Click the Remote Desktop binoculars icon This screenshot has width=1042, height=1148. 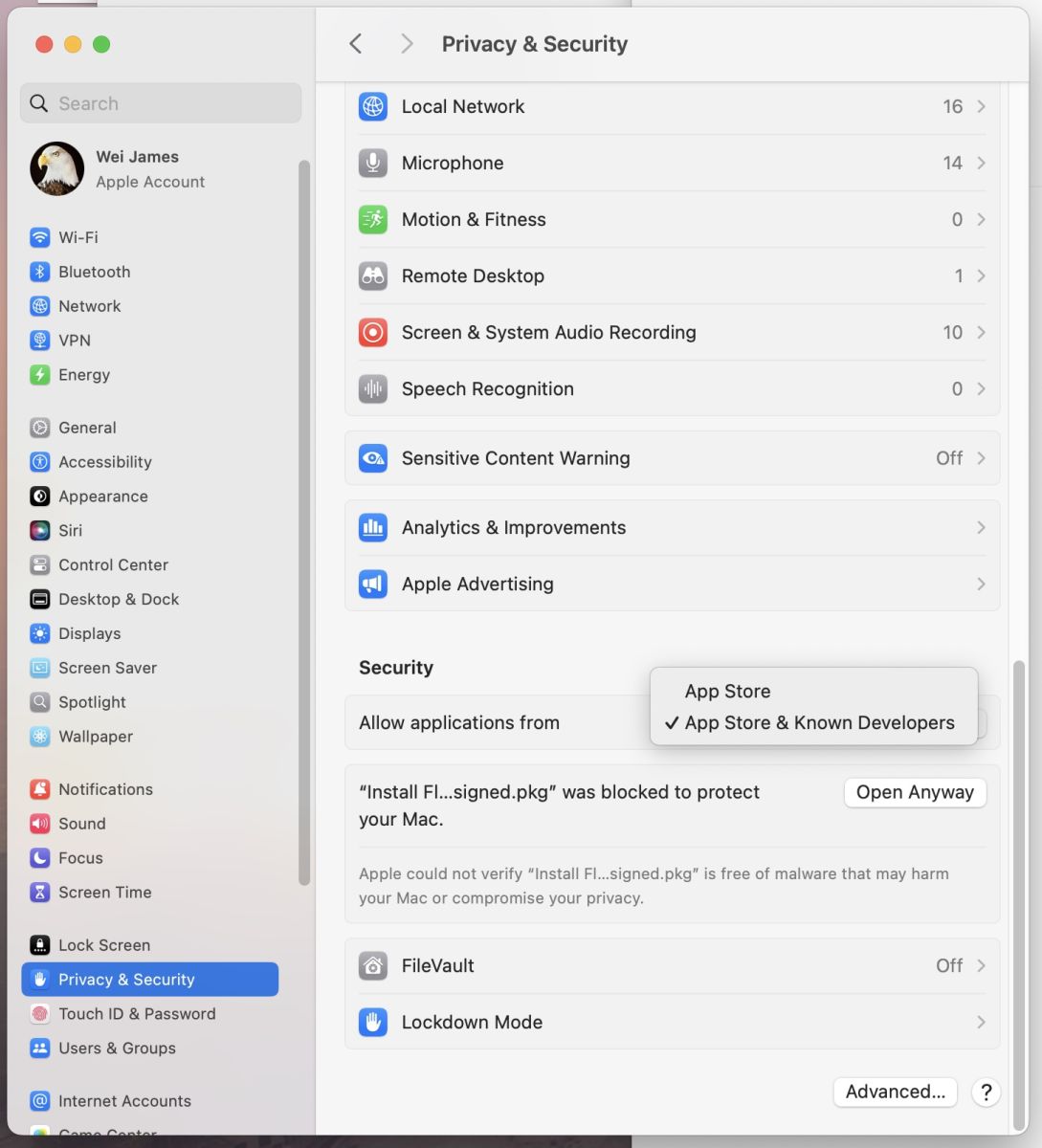(x=373, y=276)
